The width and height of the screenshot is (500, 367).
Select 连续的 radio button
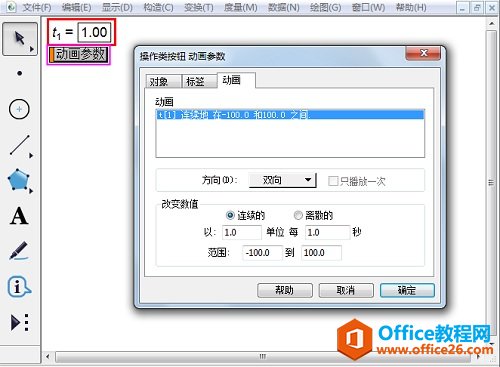click(230, 215)
